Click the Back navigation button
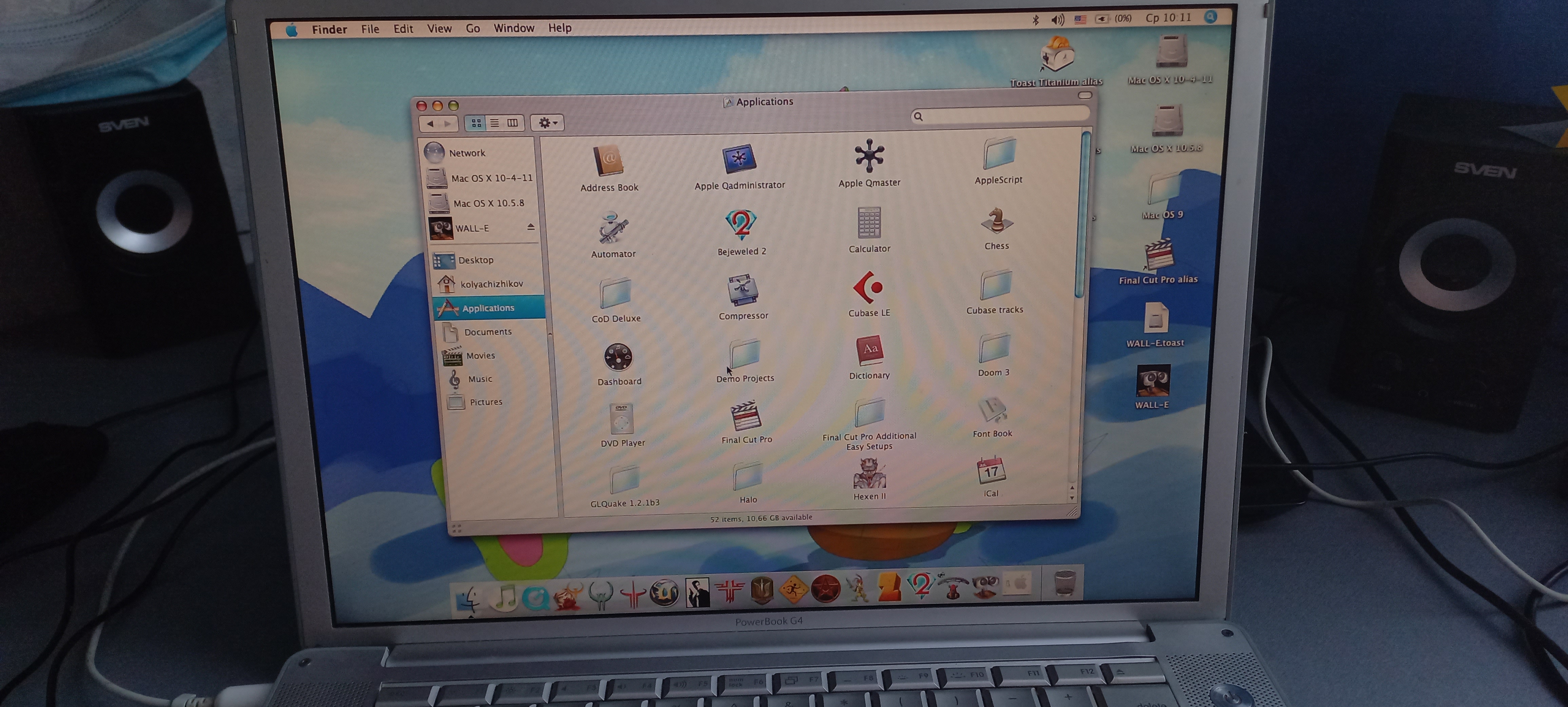1568x707 pixels. [x=430, y=123]
